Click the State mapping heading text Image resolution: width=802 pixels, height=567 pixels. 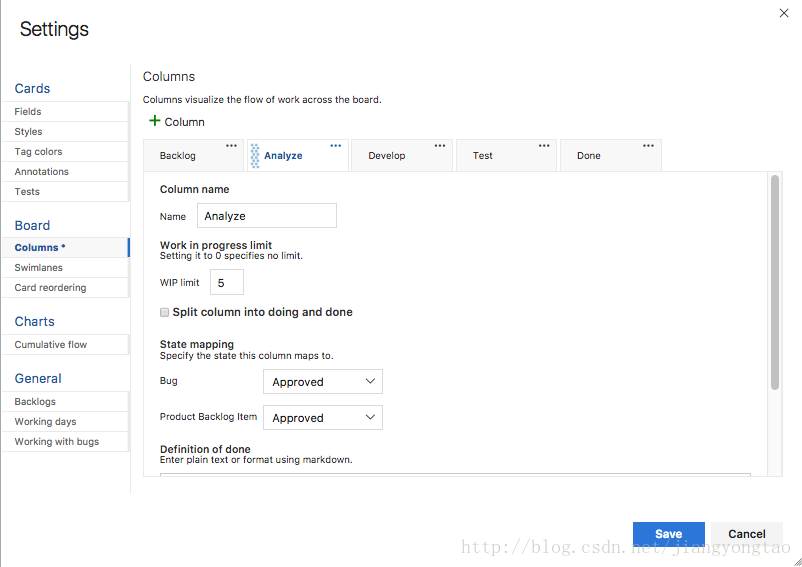pyautogui.click(x=197, y=344)
